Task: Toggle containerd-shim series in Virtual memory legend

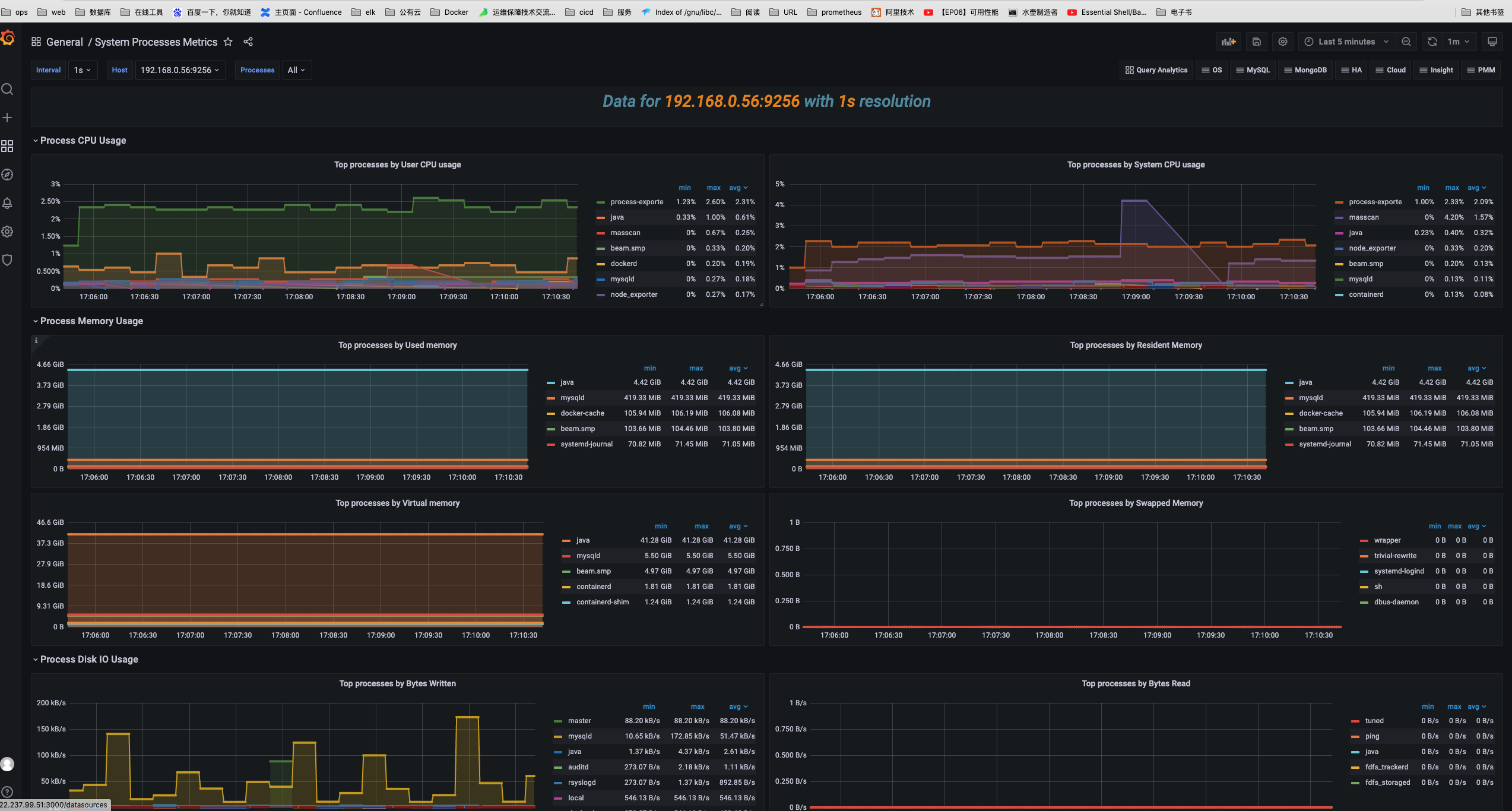Action: [603, 602]
